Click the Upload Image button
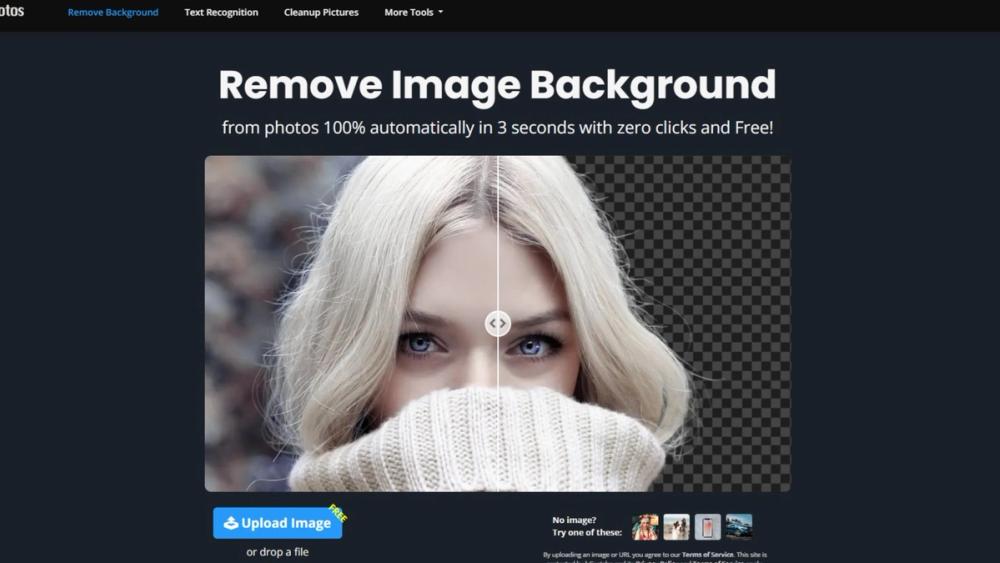 (277, 523)
